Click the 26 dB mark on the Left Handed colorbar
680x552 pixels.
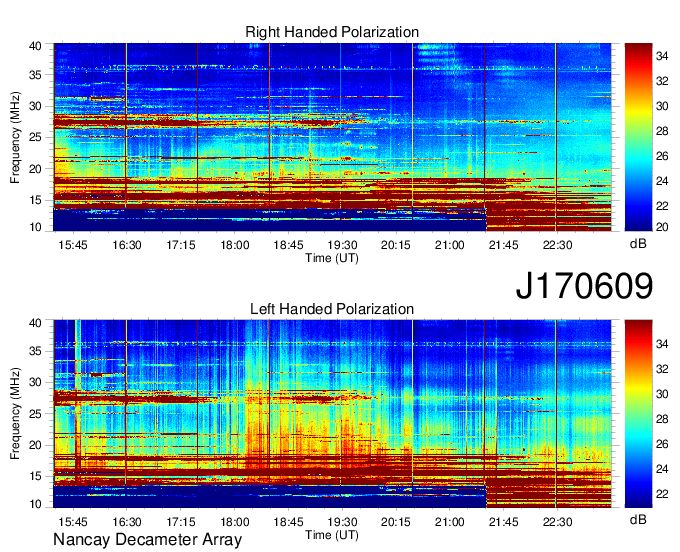(662, 444)
